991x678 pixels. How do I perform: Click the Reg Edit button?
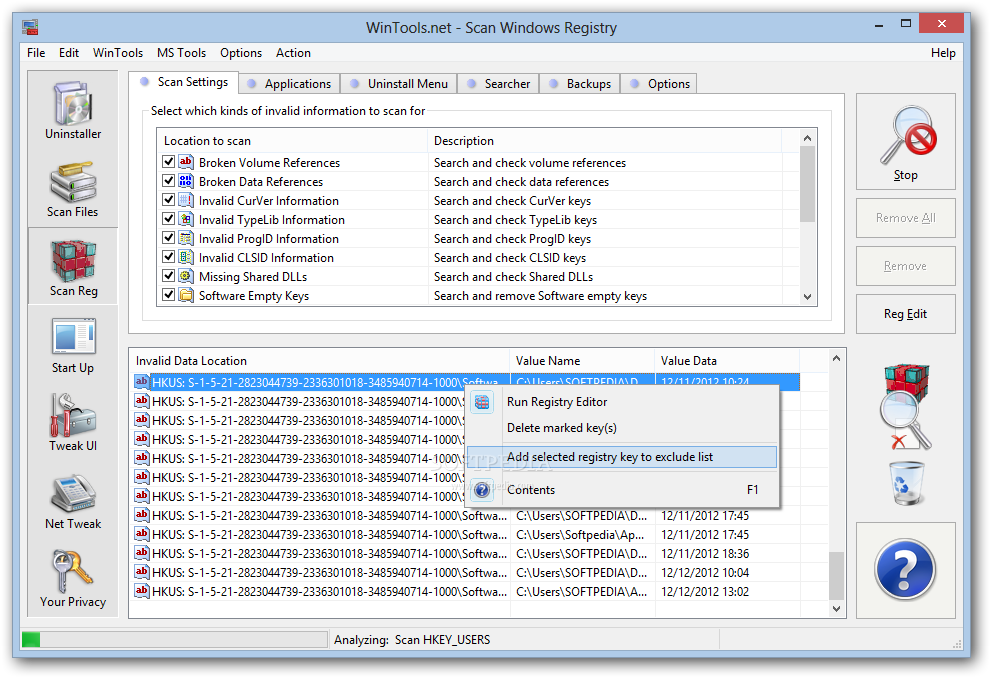(x=905, y=314)
